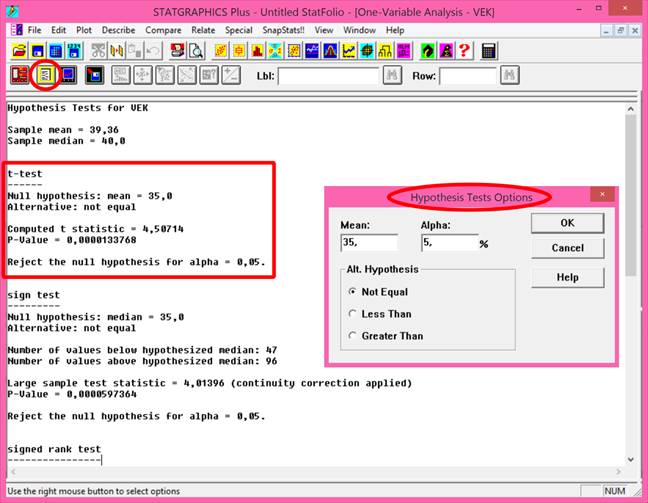The width and height of the screenshot is (648, 503).
Task: Click the grayed paste clipboard icon
Action: [x=135, y=51]
